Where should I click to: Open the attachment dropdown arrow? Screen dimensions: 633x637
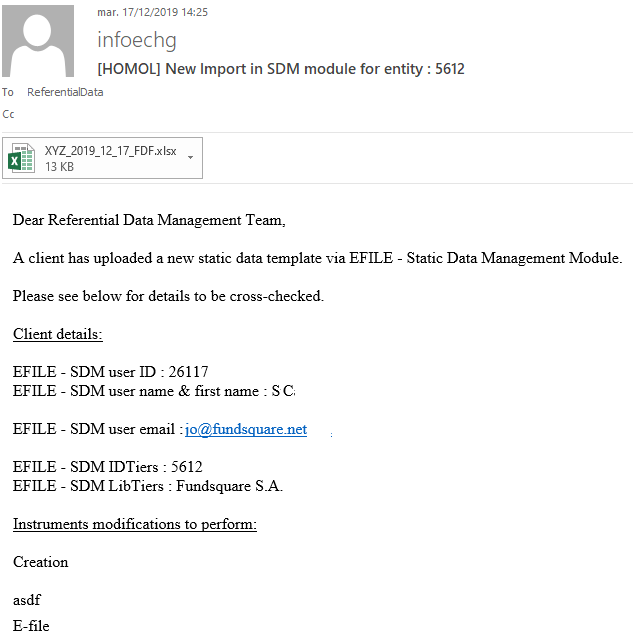190,157
